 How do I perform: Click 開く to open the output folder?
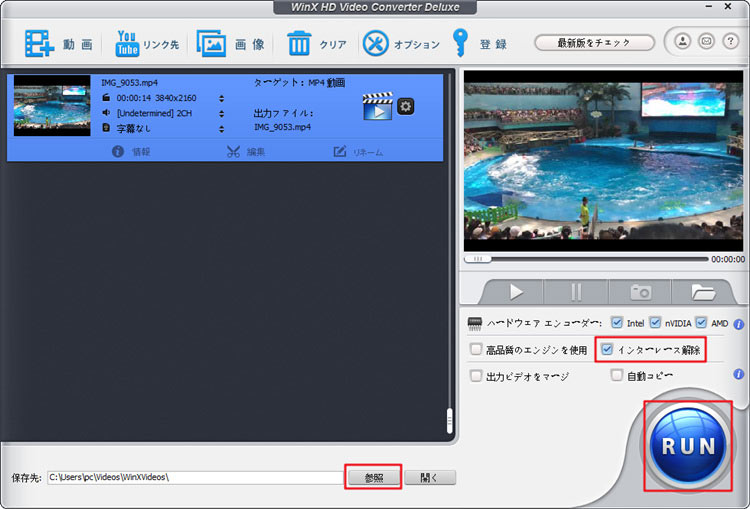coord(430,477)
